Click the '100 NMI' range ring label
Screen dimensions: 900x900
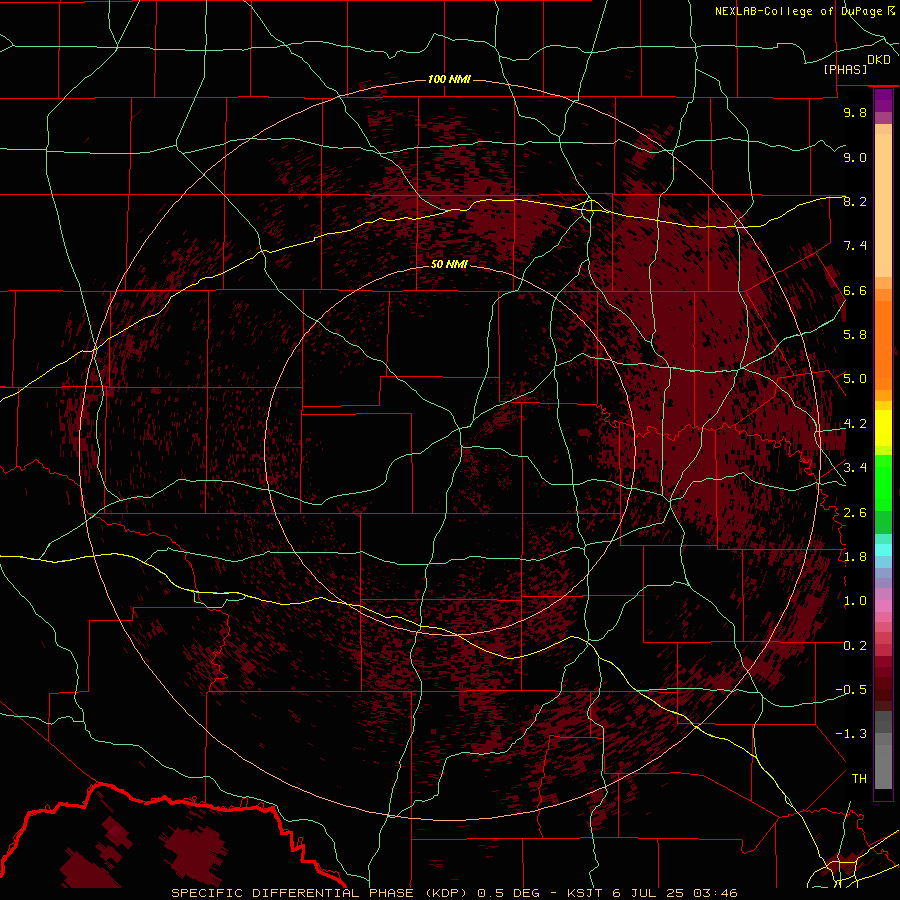[x=449, y=79]
